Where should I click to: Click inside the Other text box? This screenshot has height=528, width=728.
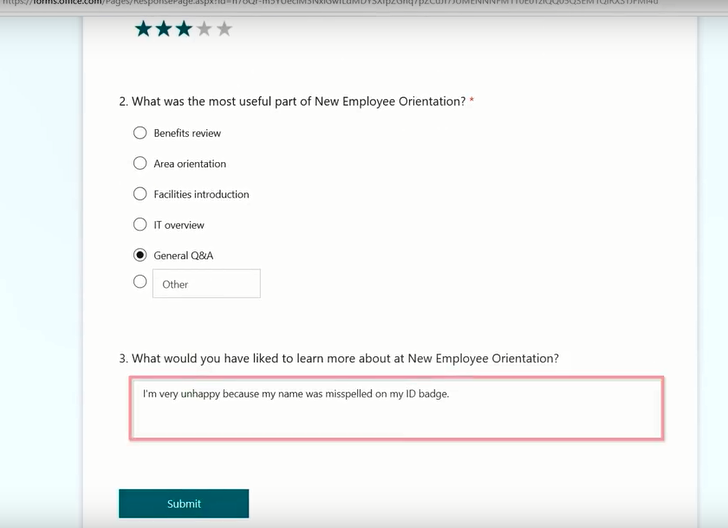coord(206,284)
